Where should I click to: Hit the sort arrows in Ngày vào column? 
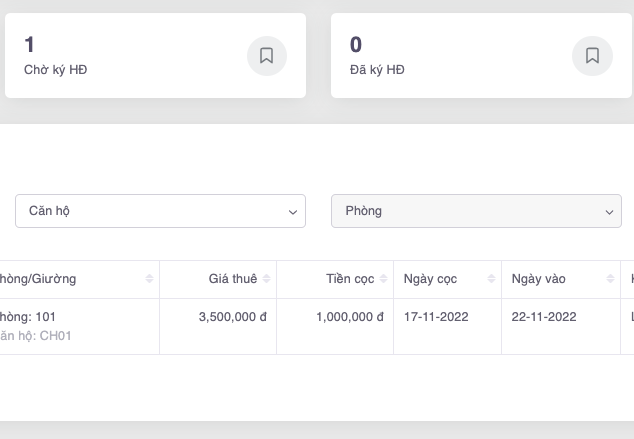[x=609, y=279]
